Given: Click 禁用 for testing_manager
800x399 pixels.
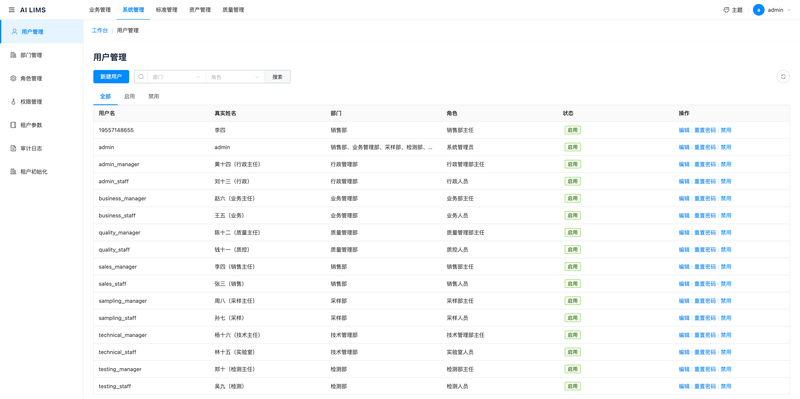Looking at the screenshot, I should click(726, 369).
